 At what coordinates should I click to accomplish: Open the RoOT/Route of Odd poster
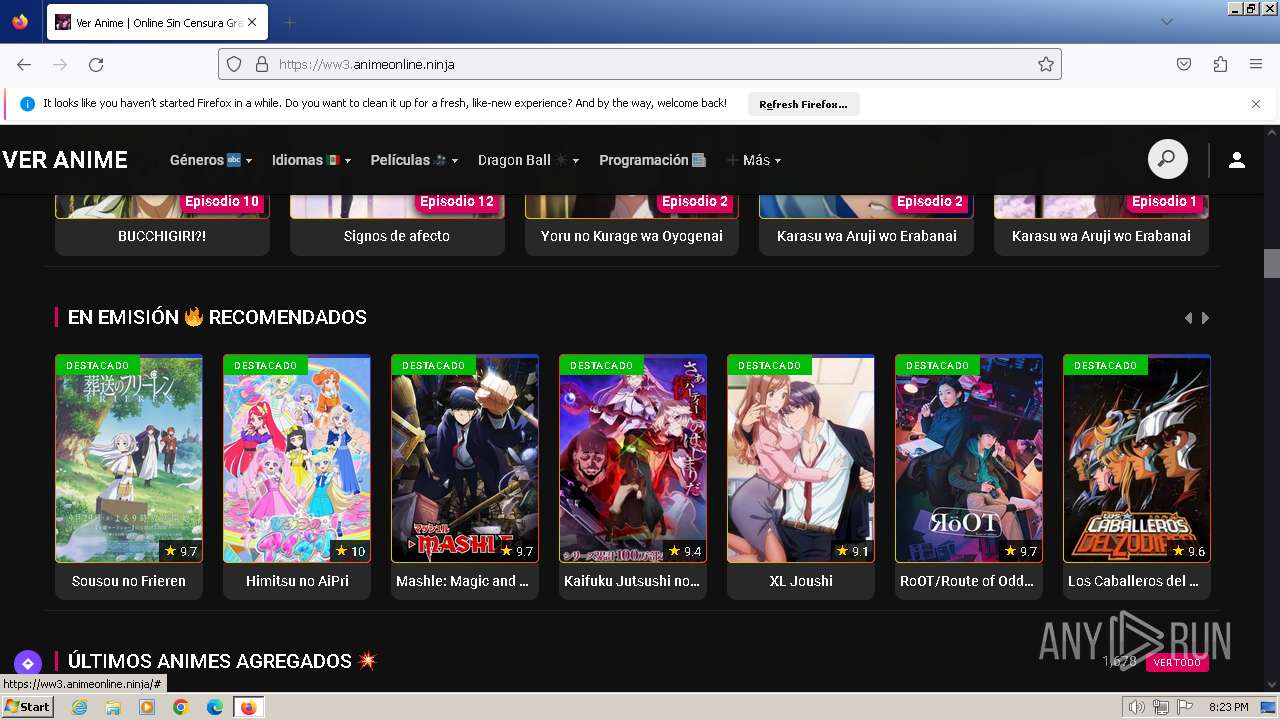(x=969, y=458)
